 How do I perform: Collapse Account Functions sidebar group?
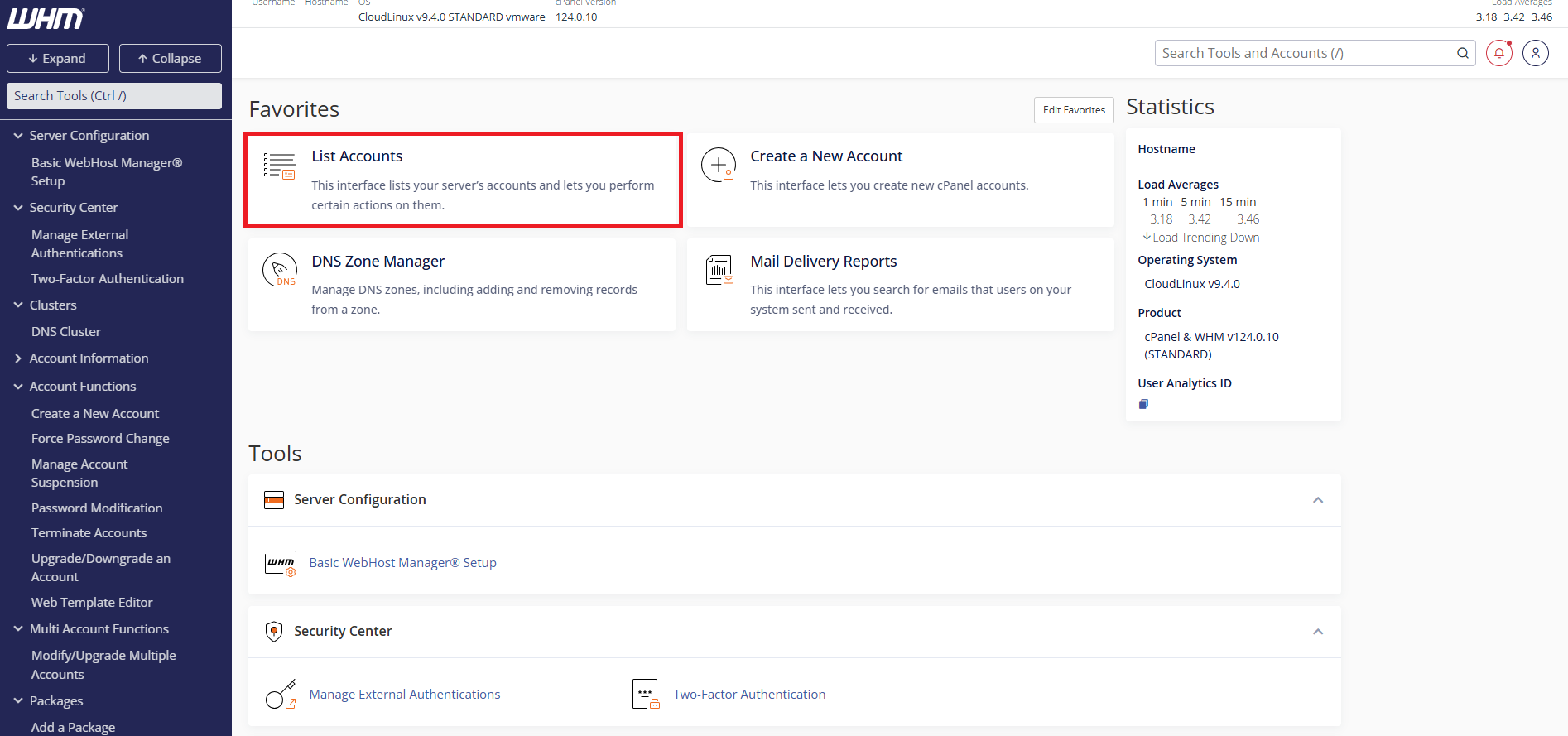18,387
